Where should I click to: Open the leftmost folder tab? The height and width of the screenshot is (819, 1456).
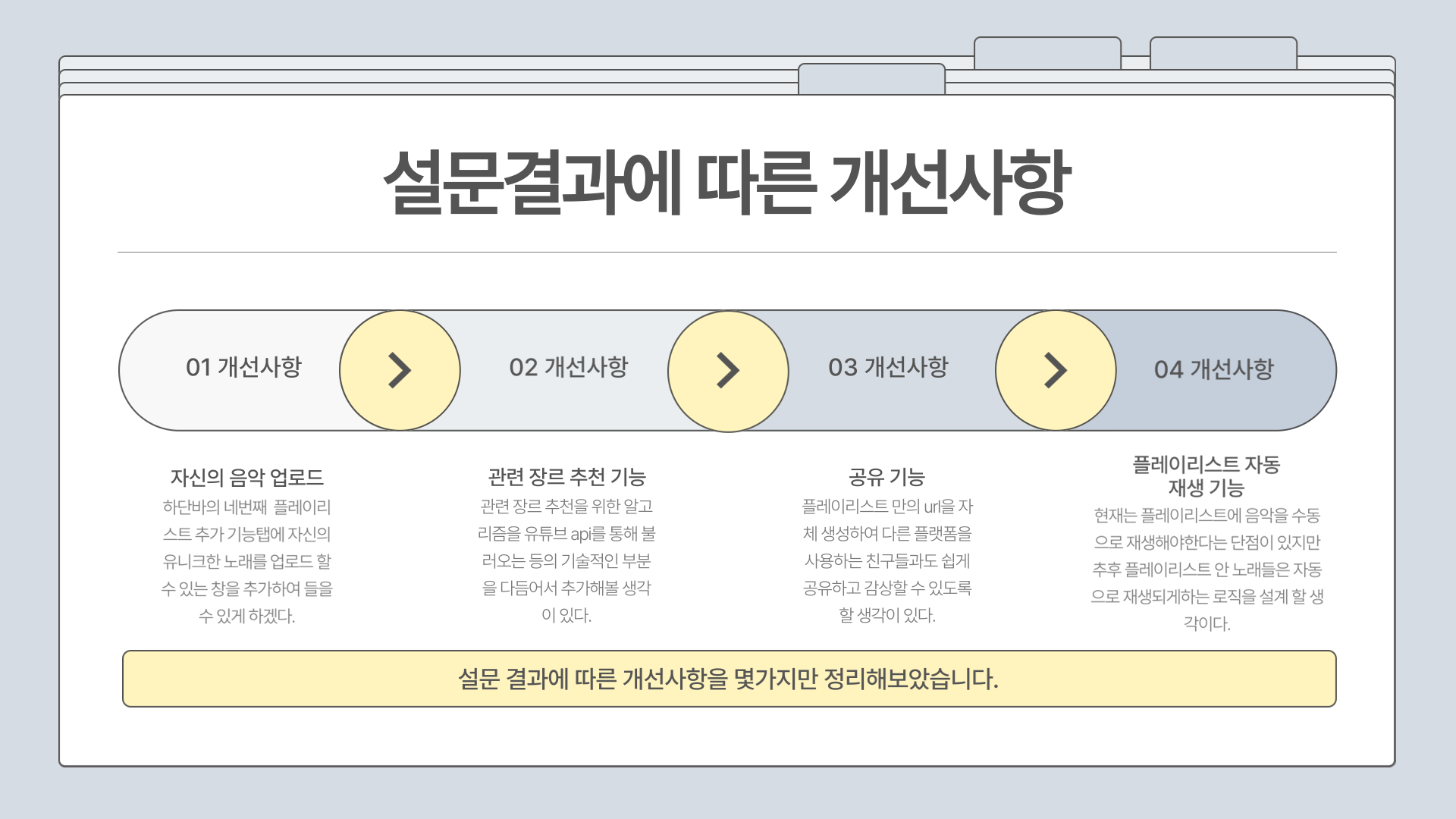[x=871, y=80]
